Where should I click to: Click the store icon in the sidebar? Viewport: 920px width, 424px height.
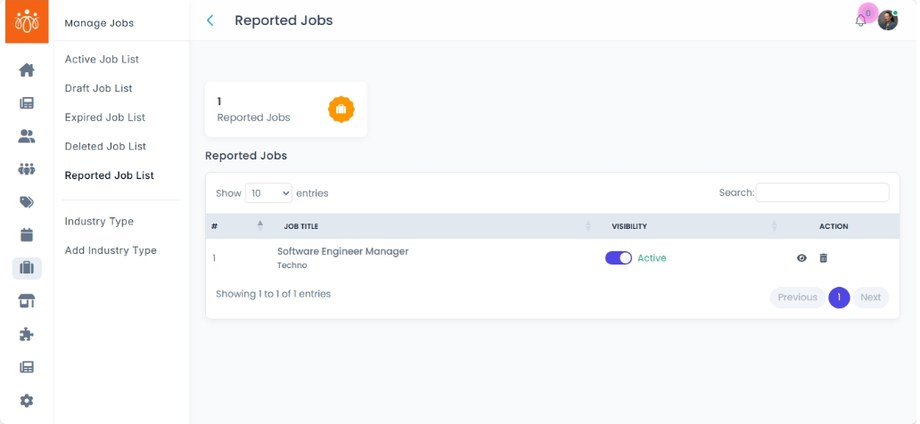pyautogui.click(x=27, y=301)
